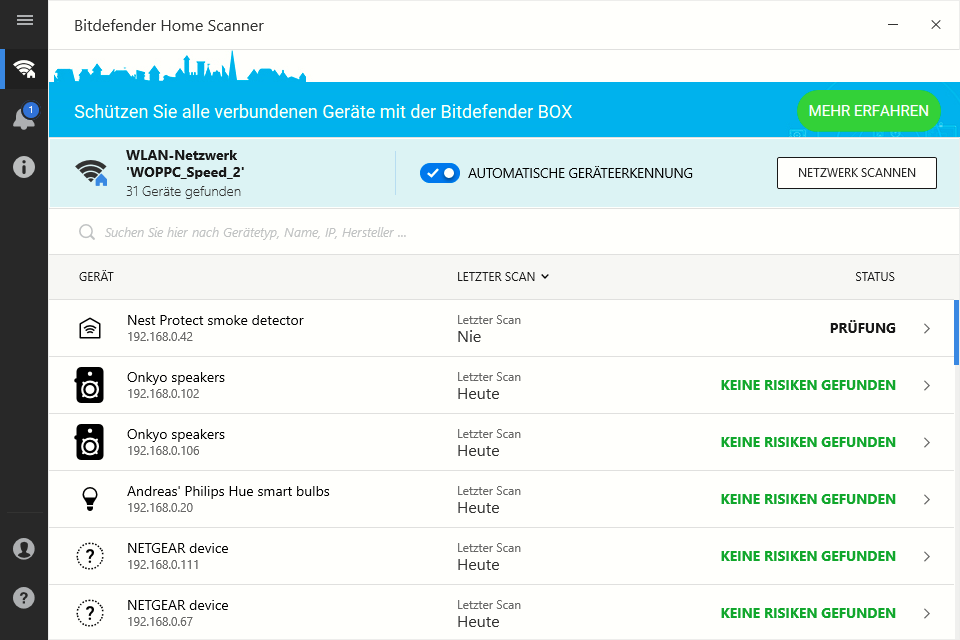Expand the Nest Protect smoke detector row
Viewport: 960px width, 640px height.
pos(926,328)
